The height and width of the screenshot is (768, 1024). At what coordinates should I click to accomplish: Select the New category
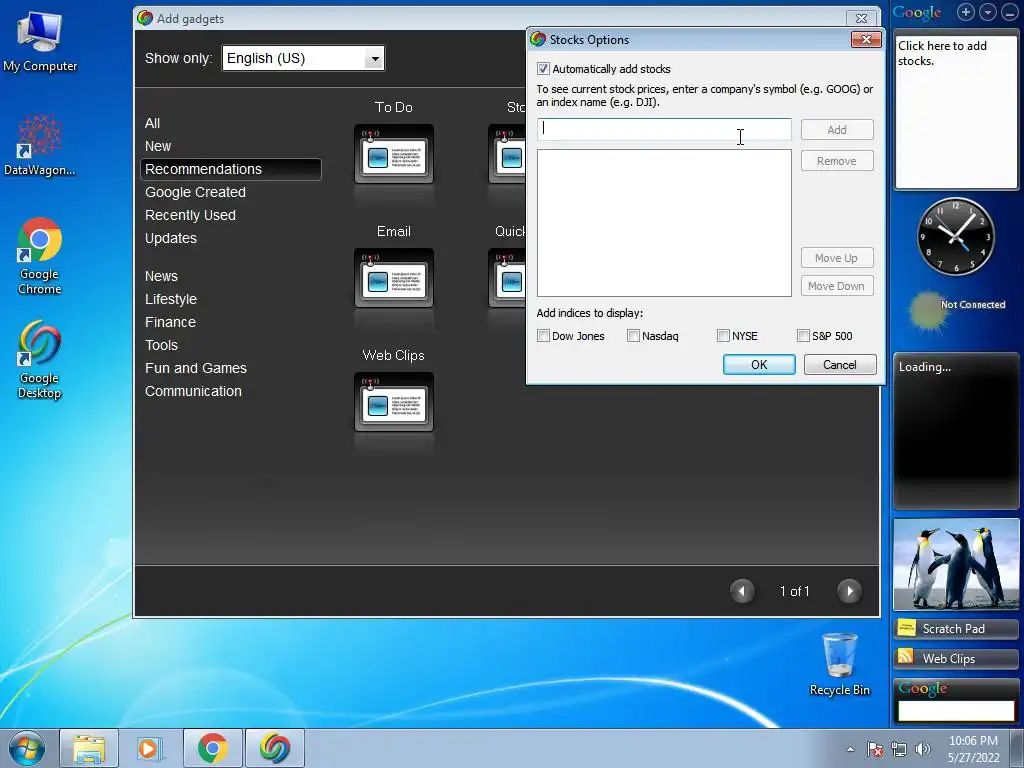click(158, 146)
